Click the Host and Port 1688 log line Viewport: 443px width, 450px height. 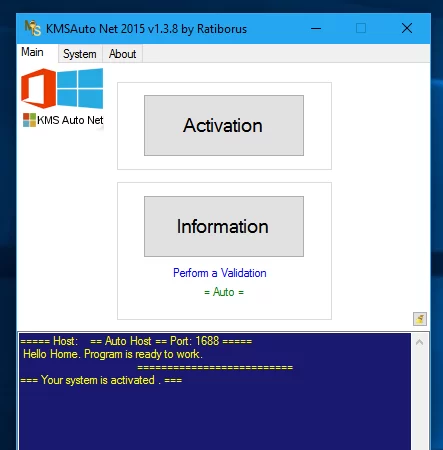(136, 341)
